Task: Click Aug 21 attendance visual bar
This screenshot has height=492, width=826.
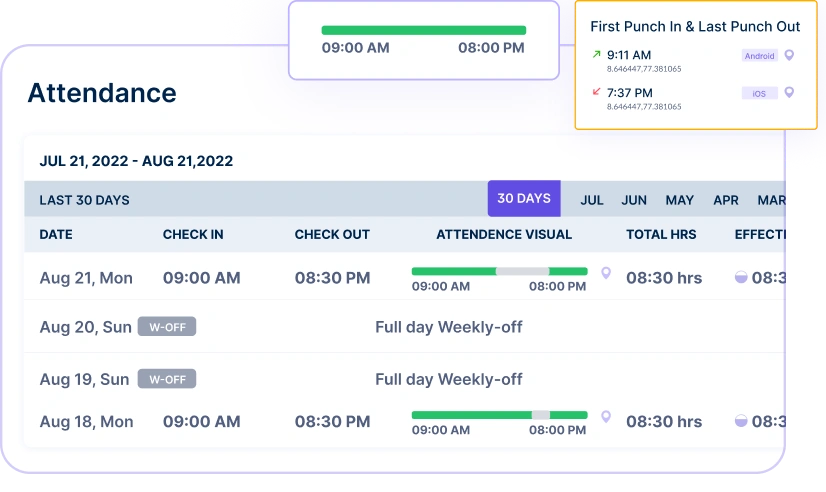Action: (499, 271)
